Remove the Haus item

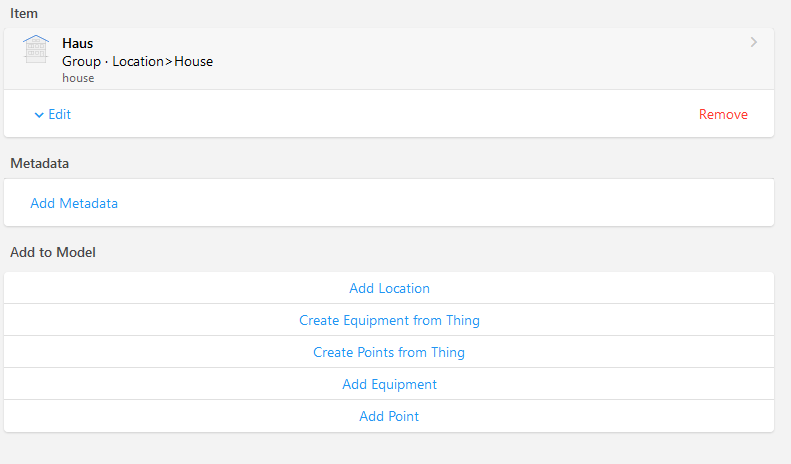point(723,115)
